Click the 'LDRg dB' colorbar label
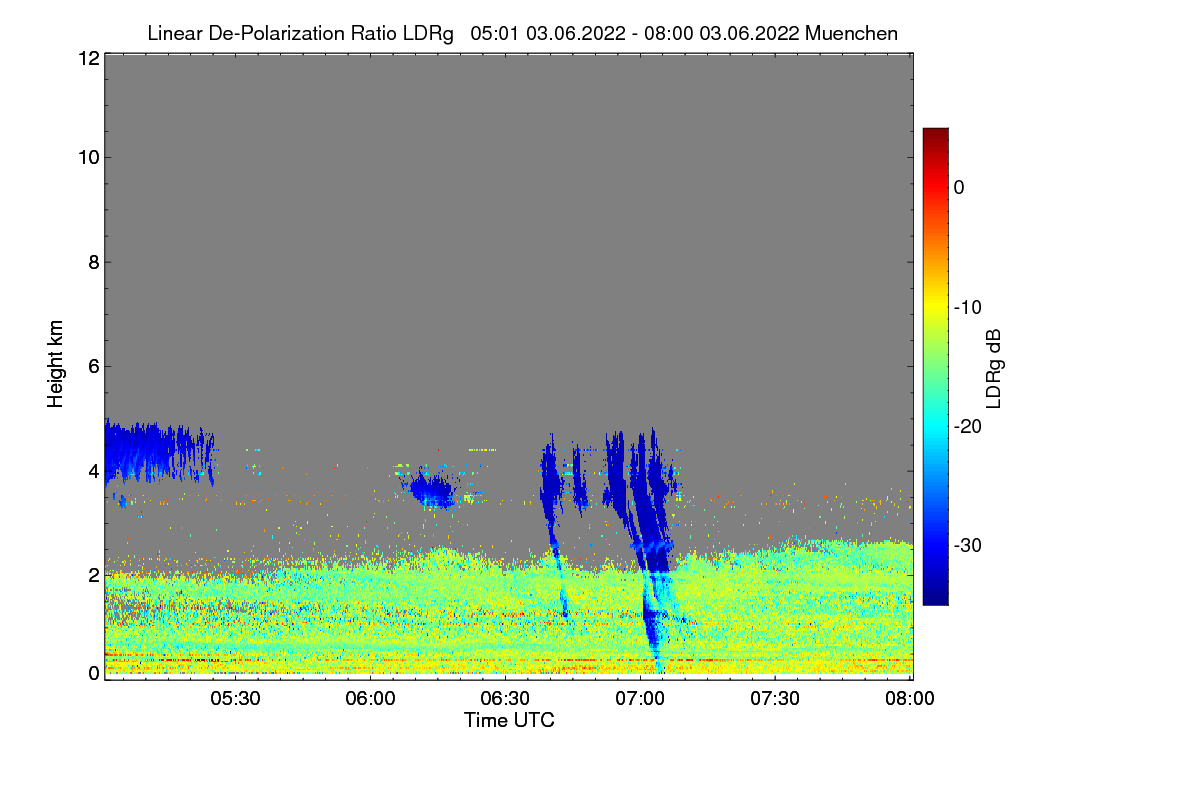The height and width of the screenshot is (800, 1200). coord(994,369)
